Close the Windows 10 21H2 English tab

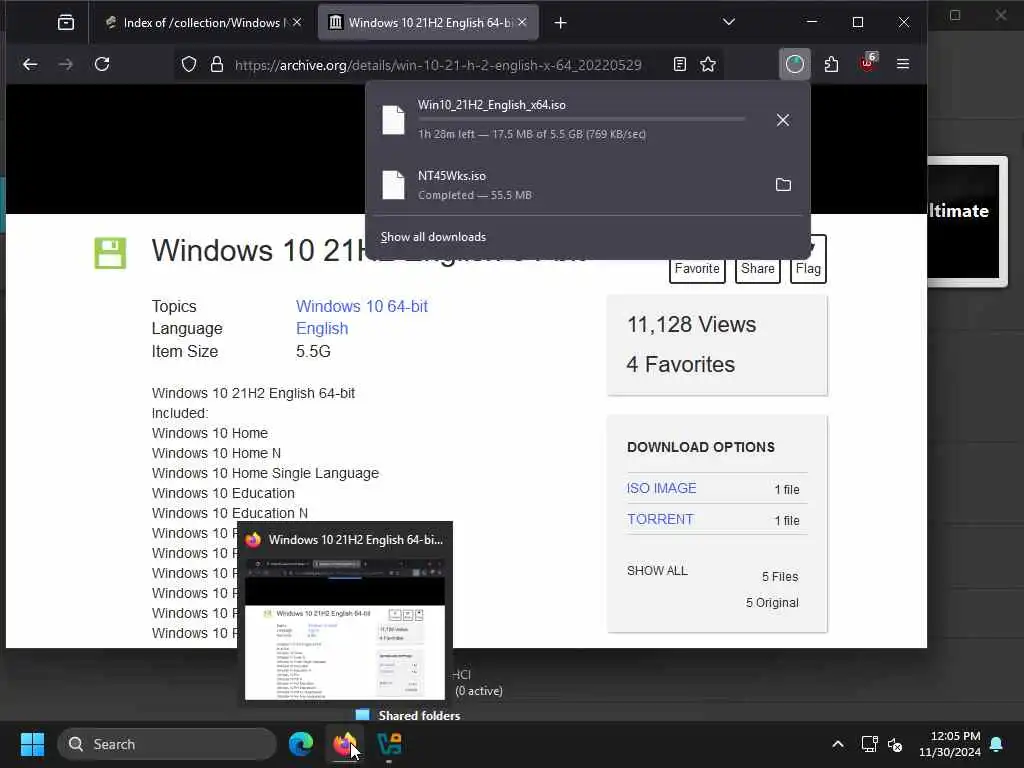pyautogui.click(x=522, y=22)
